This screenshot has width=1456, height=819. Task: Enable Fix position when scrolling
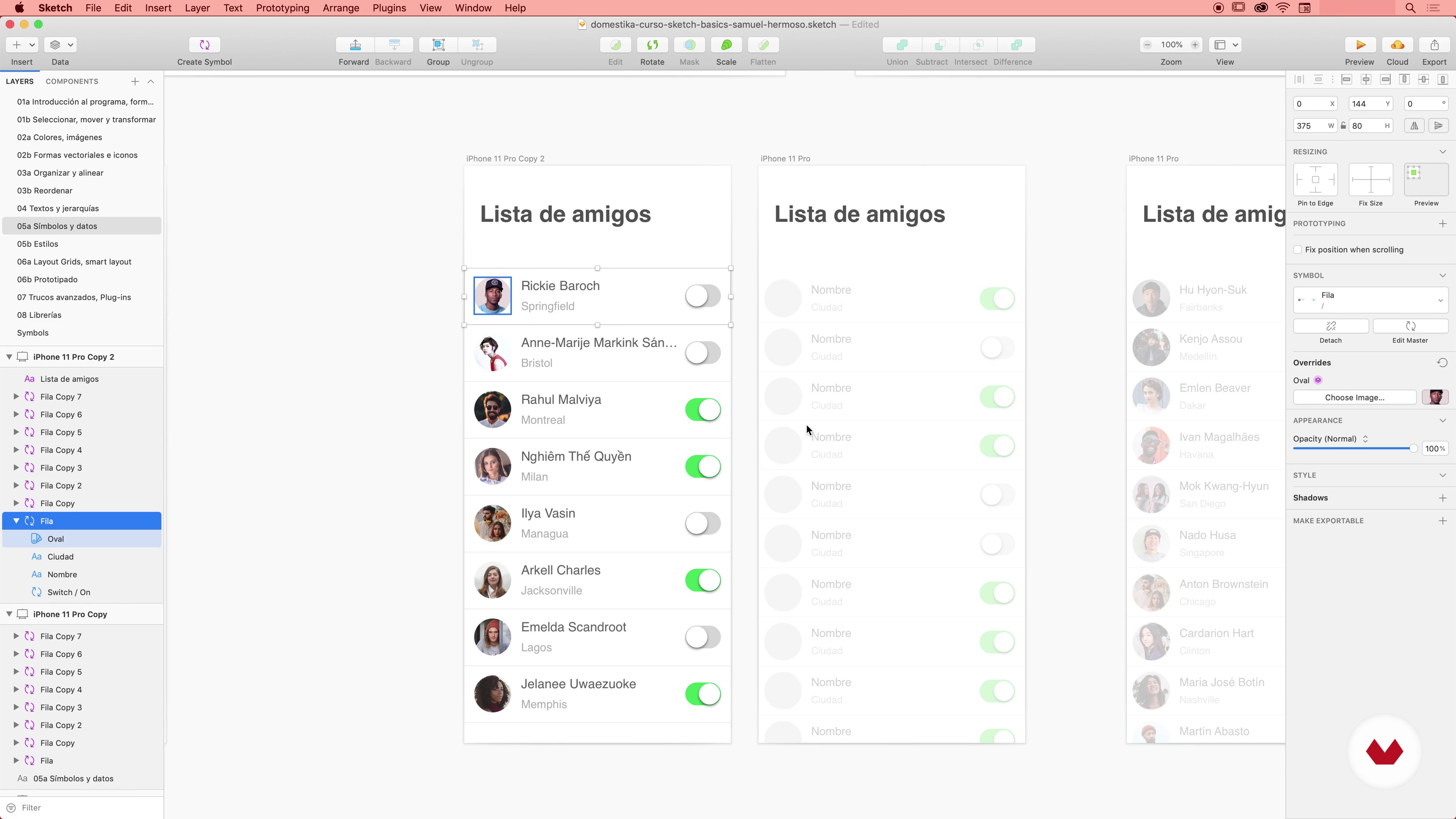[x=1298, y=250]
